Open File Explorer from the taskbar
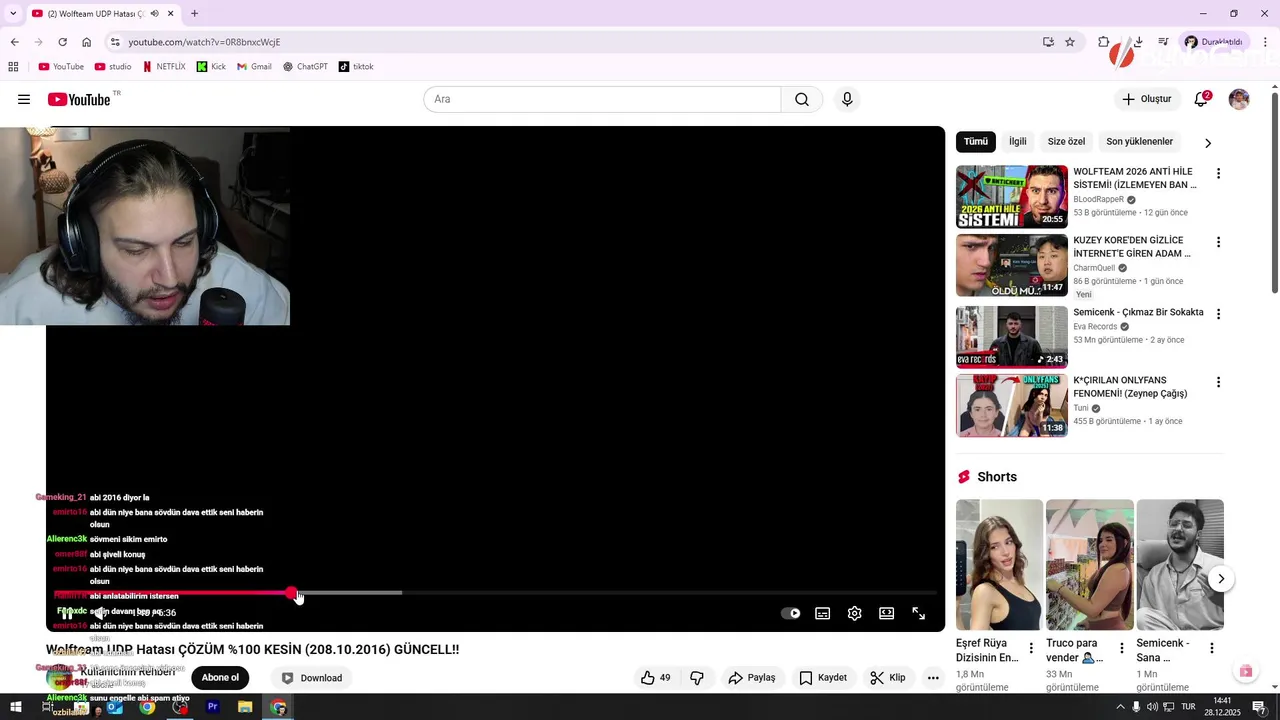This screenshot has width=1280, height=720. tap(245, 707)
